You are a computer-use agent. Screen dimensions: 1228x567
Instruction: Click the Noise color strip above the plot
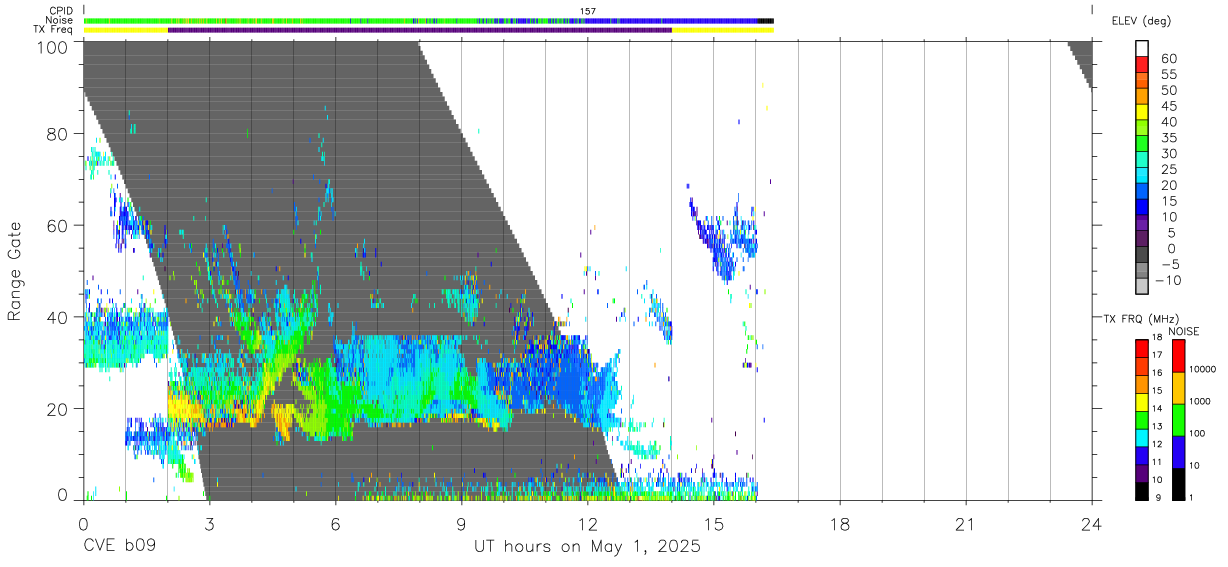point(428,20)
